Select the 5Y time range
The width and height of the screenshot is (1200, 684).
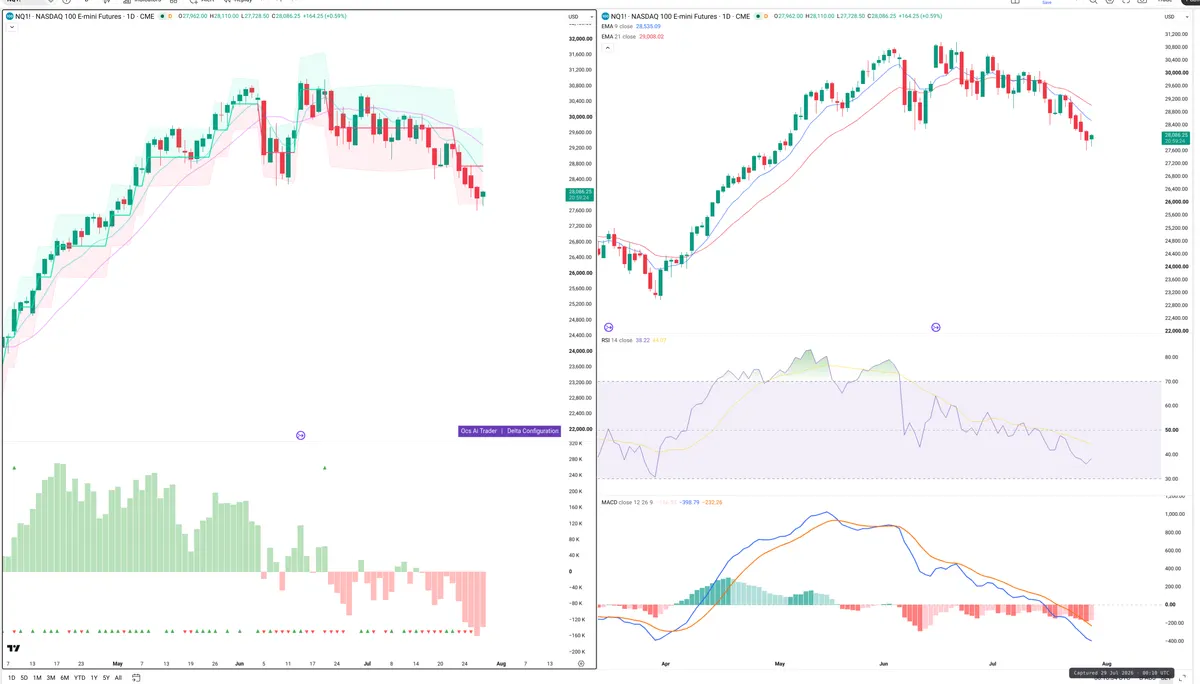(x=106, y=677)
